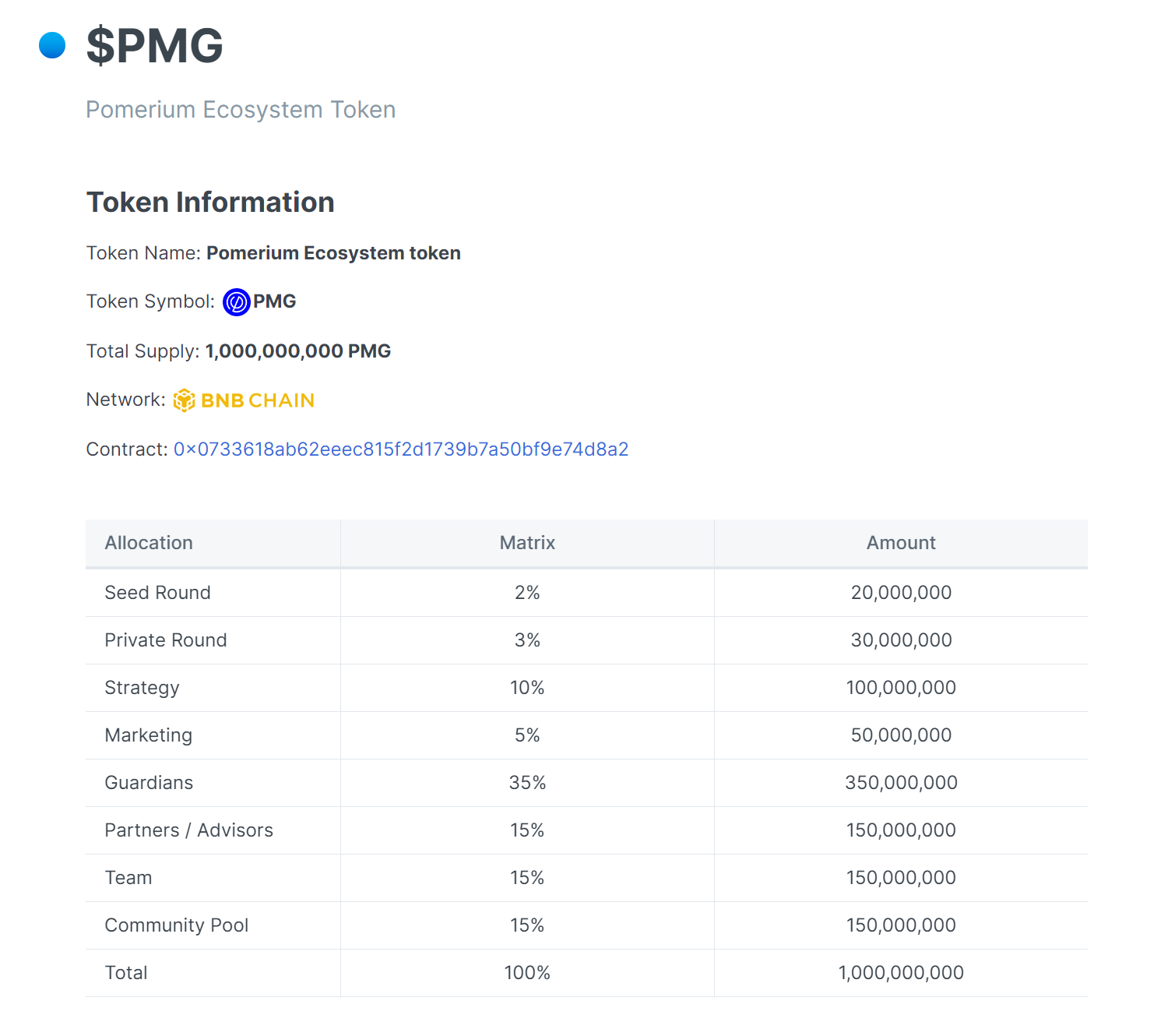Click the '350,000,000' amount cell

click(x=901, y=783)
